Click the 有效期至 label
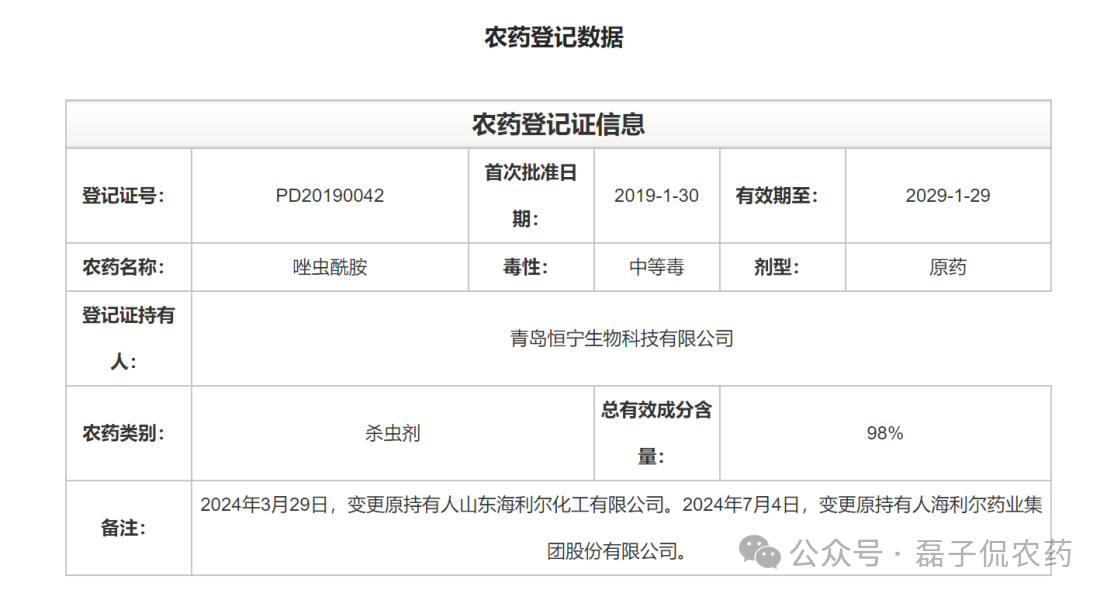 (777, 196)
